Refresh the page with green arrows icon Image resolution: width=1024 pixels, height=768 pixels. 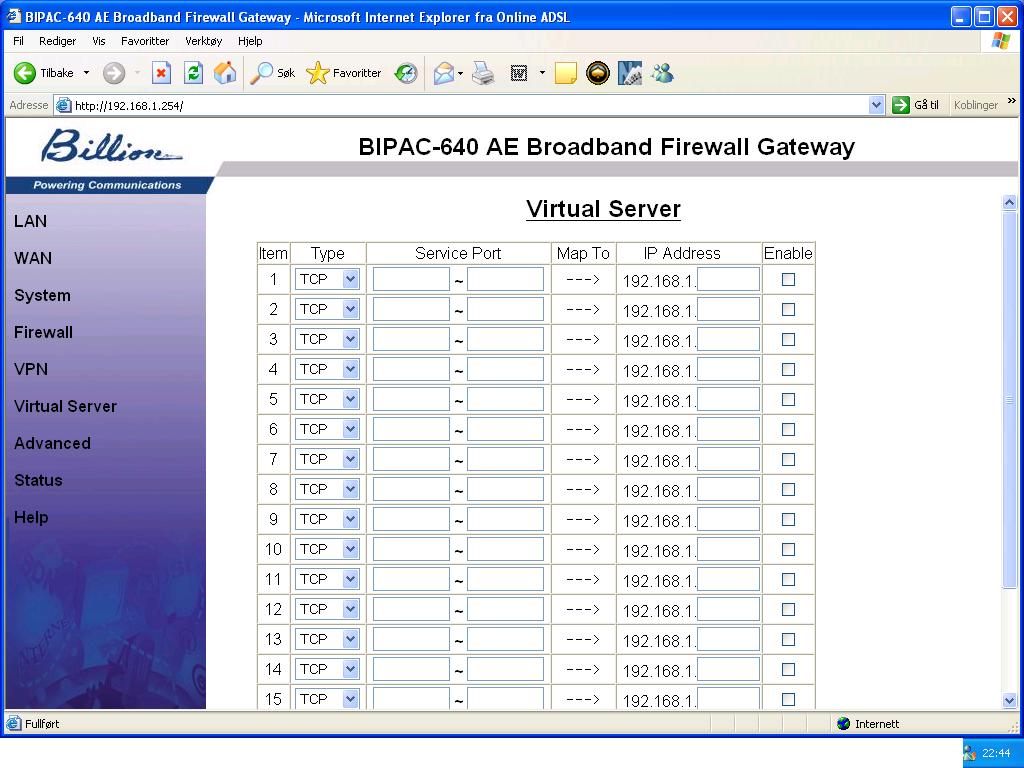193,73
